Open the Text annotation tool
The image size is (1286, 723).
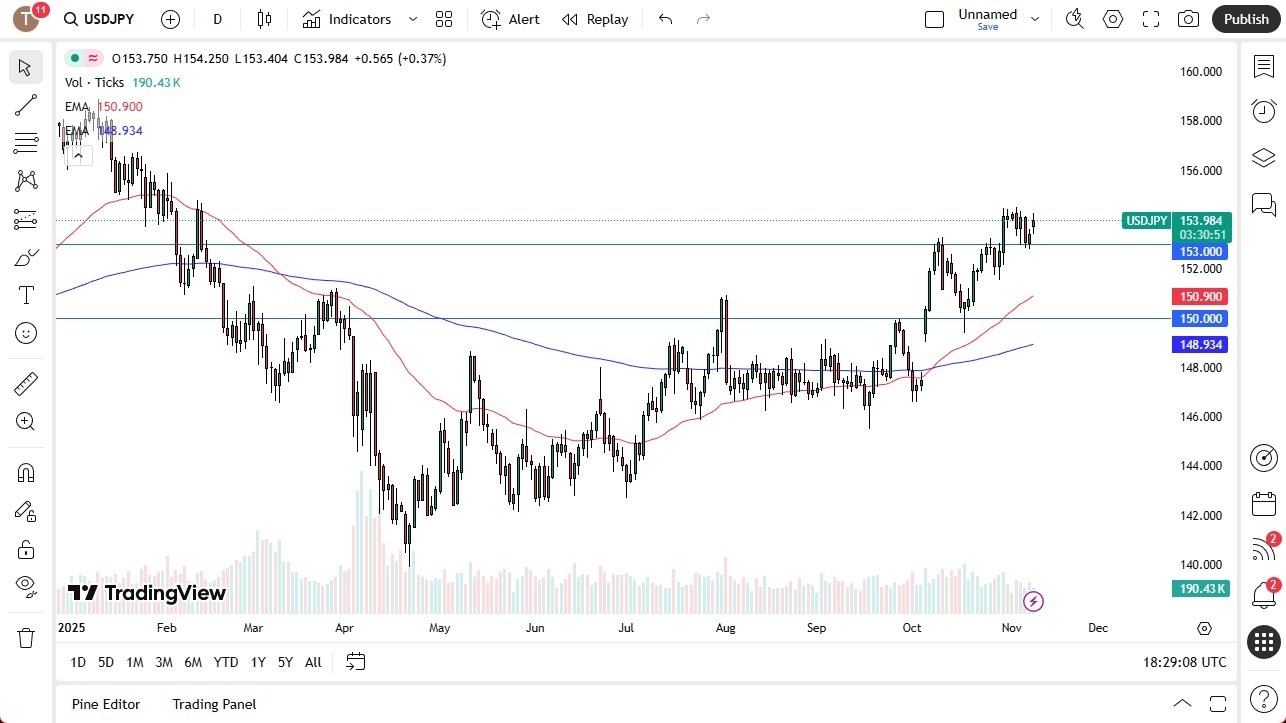tap(25, 294)
